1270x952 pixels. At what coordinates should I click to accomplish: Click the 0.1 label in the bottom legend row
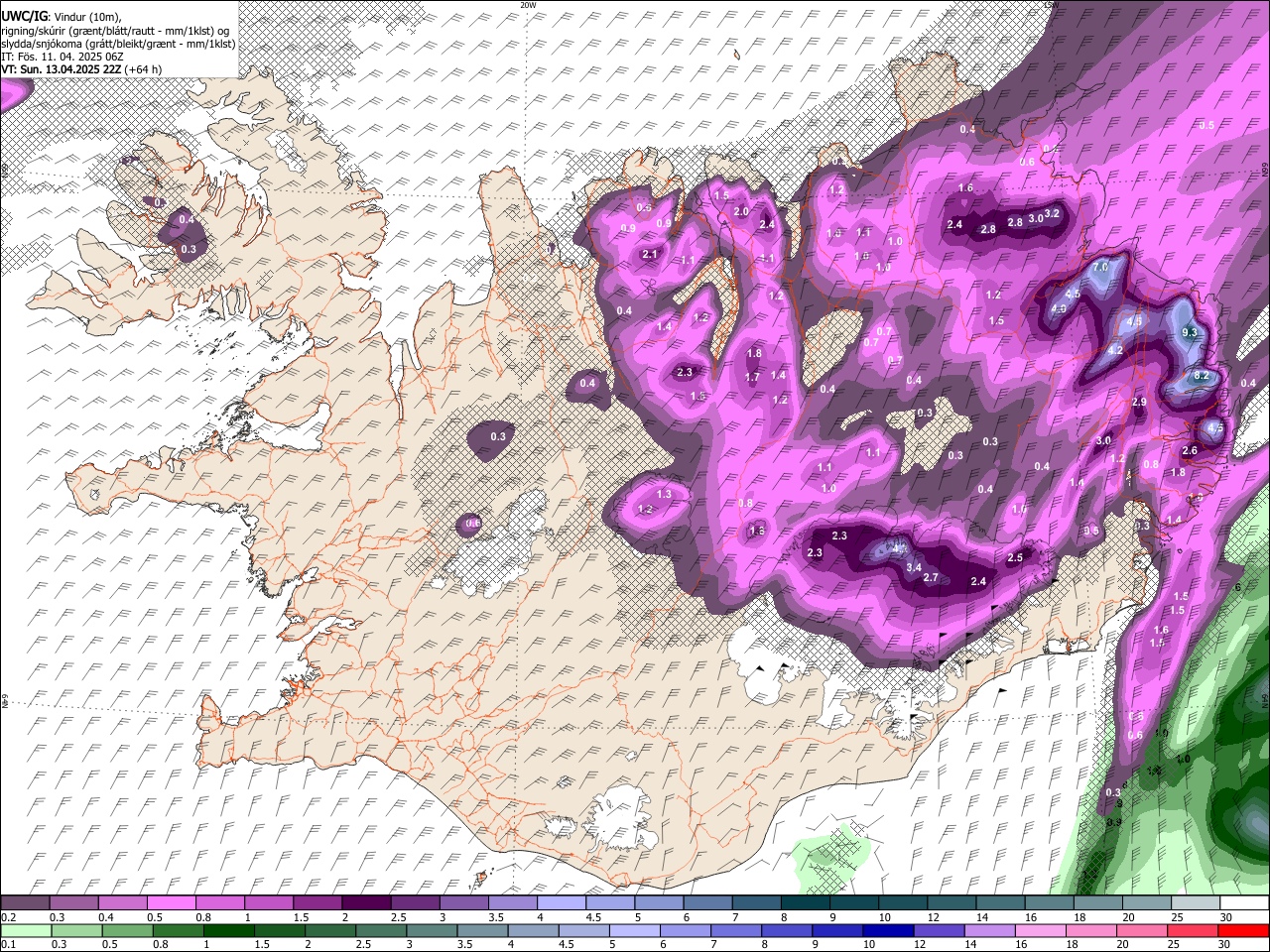tap(8, 945)
